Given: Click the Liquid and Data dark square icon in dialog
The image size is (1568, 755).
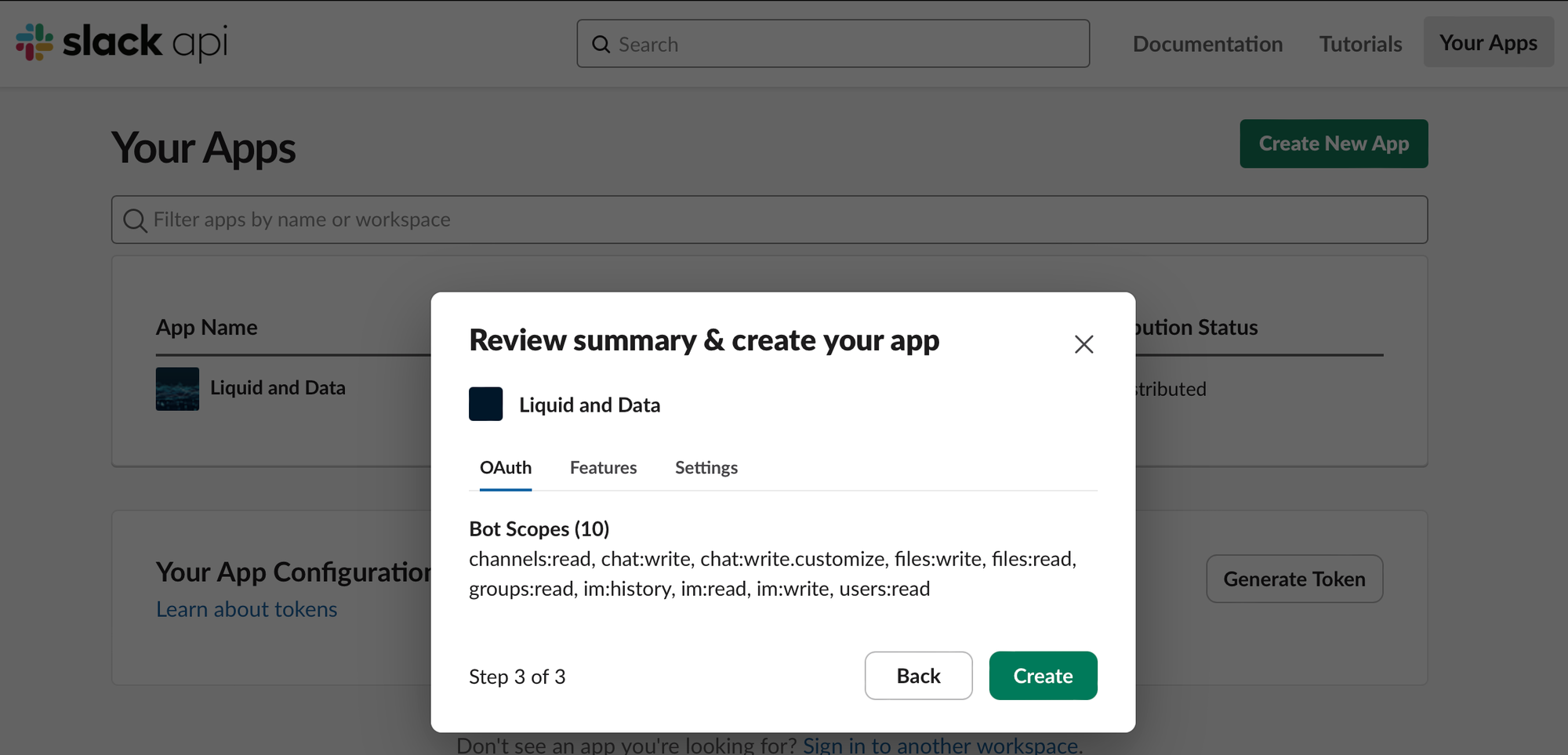Looking at the screenshot, I should 486,405.
